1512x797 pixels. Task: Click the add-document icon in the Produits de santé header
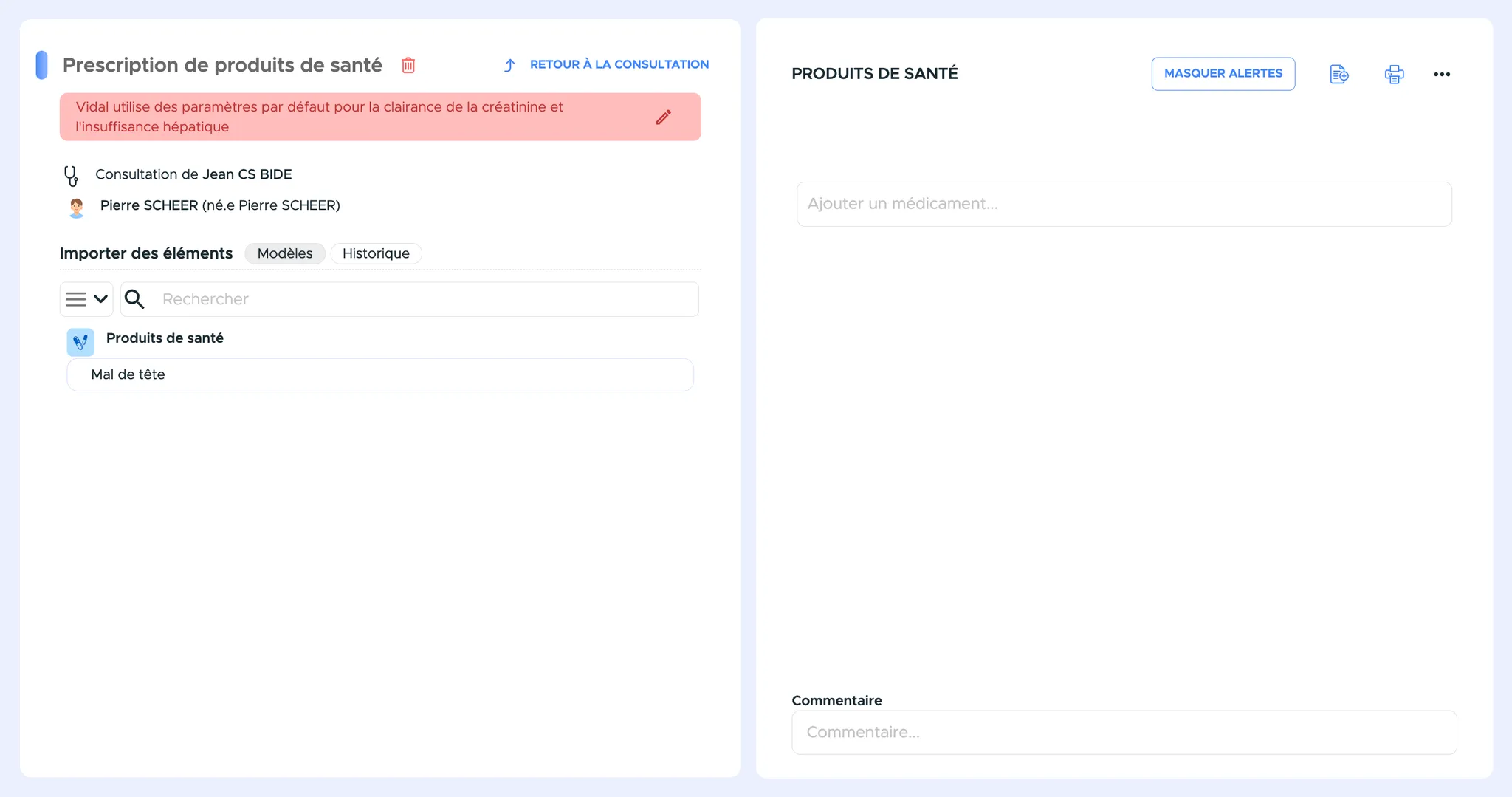coord(1339,74)
